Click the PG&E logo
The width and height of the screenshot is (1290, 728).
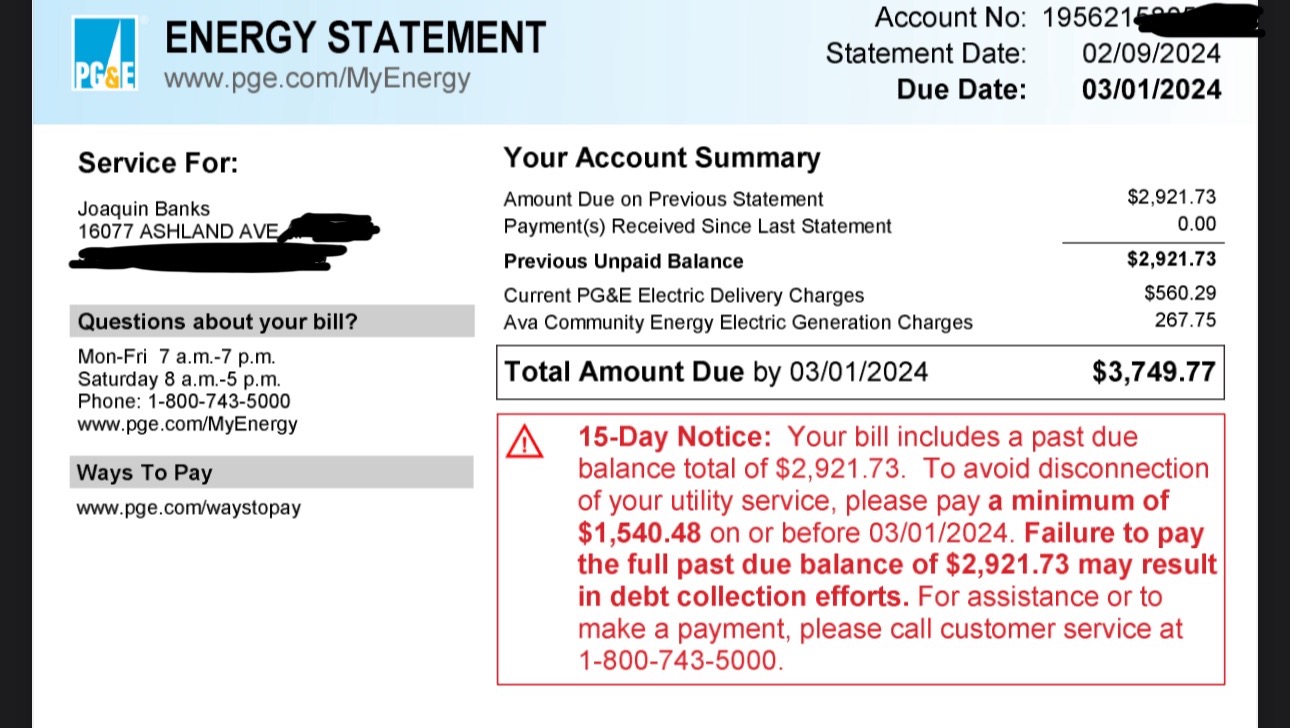pos(104,54)
